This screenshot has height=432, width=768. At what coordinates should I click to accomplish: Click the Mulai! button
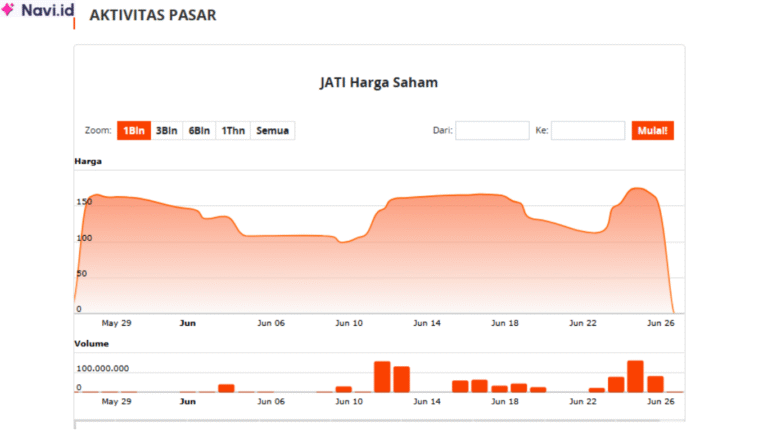[x=653, y=131]
